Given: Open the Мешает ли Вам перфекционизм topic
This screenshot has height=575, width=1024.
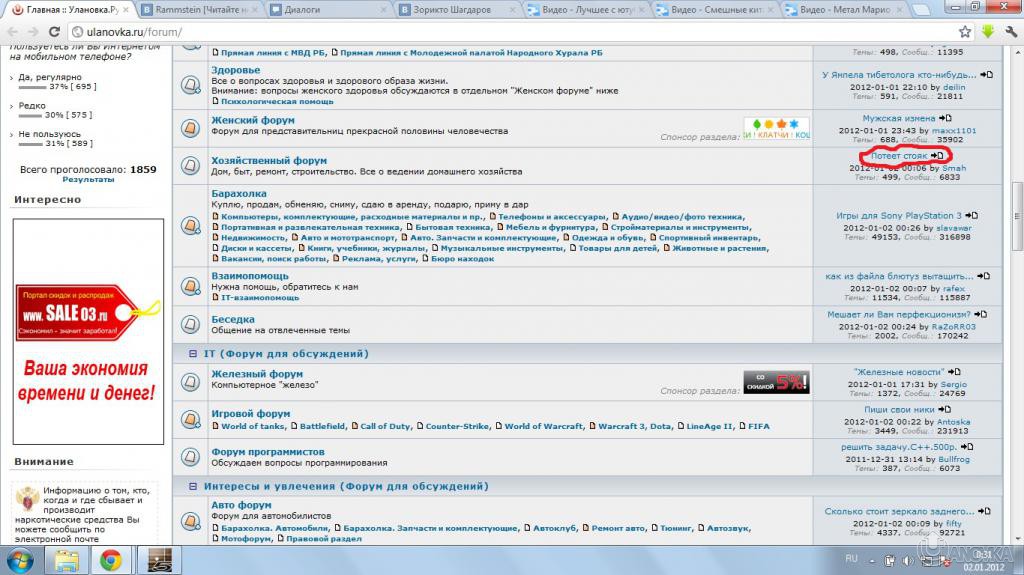Looking at the screenshot, I should 899,314.
